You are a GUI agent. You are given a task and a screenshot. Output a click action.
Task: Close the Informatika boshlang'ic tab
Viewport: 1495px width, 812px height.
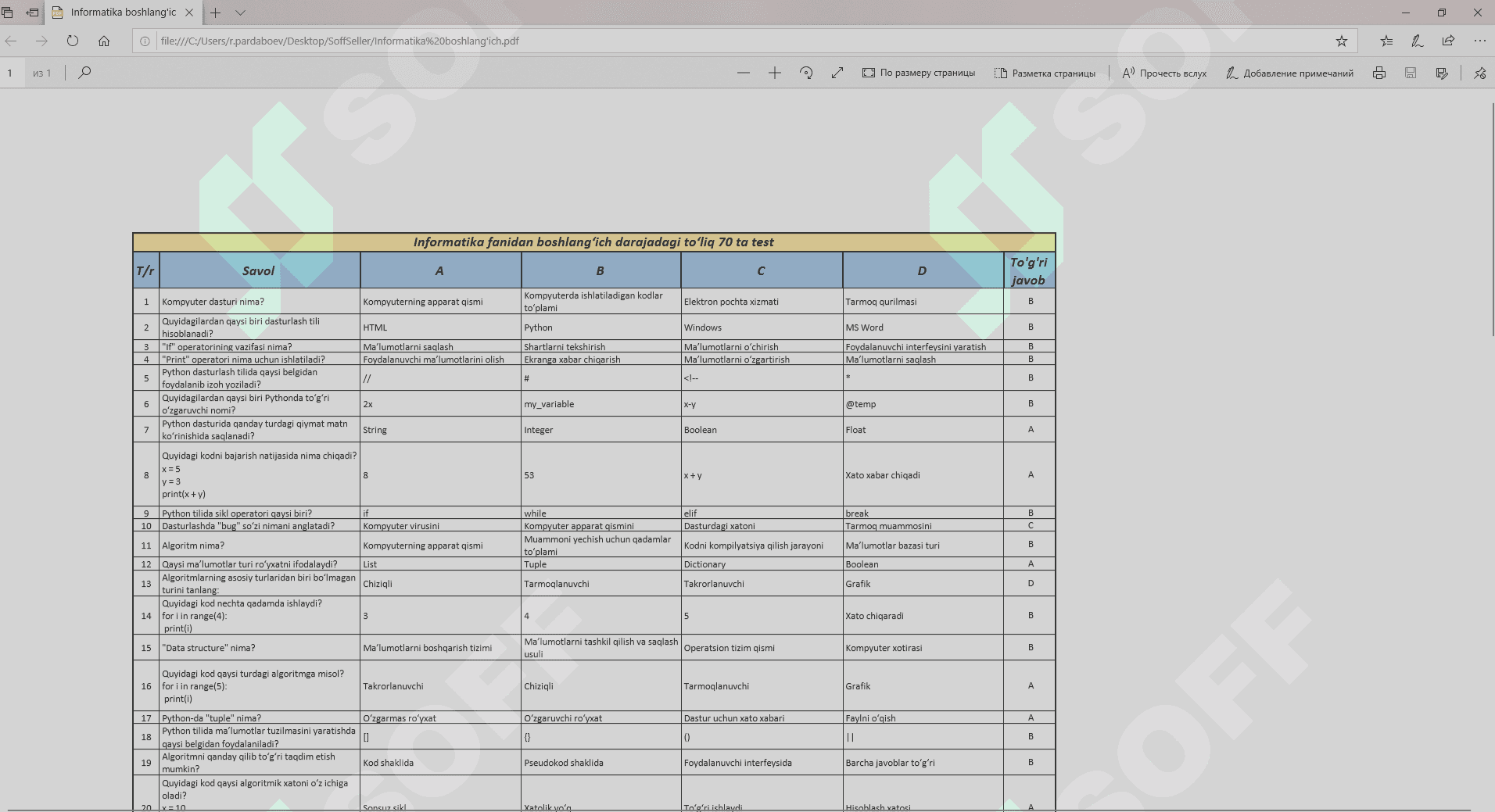click(189, 13)
